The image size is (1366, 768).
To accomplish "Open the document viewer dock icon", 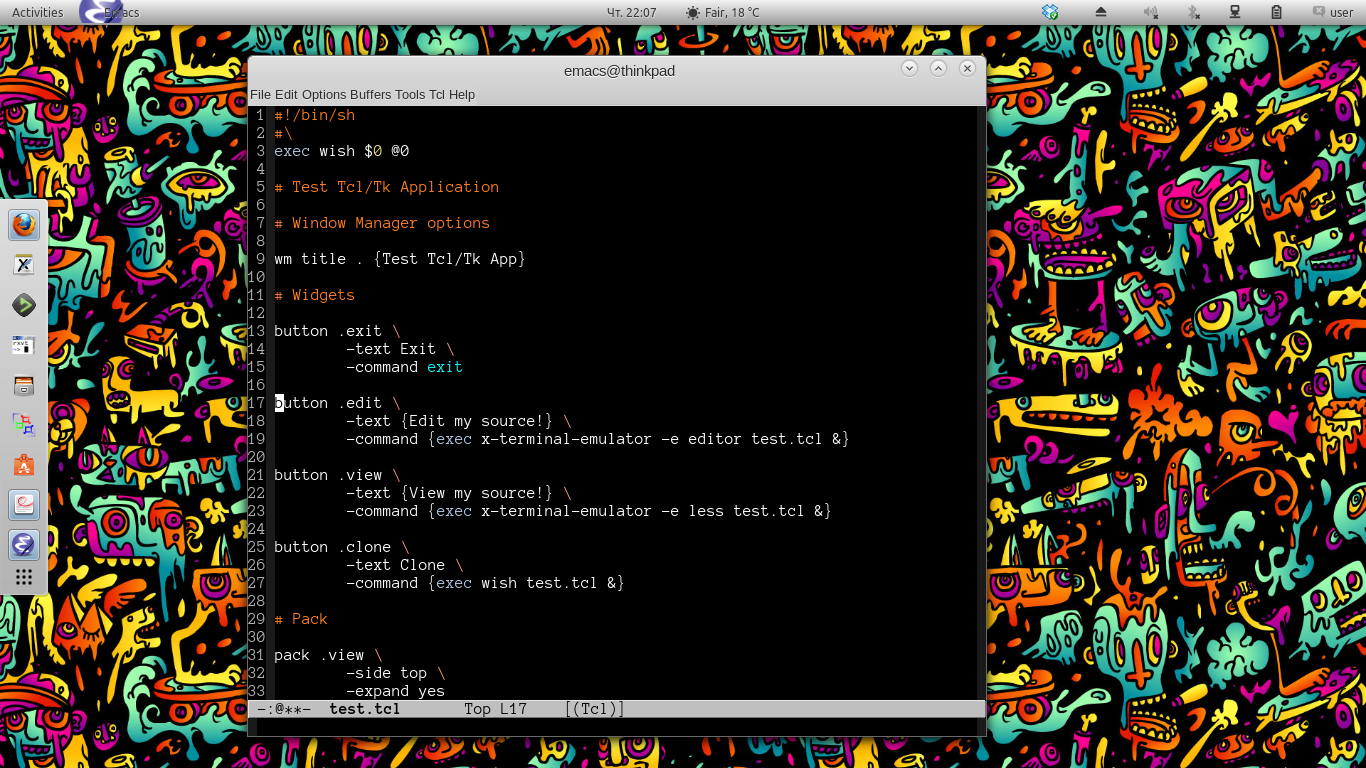I will point(24,505).
